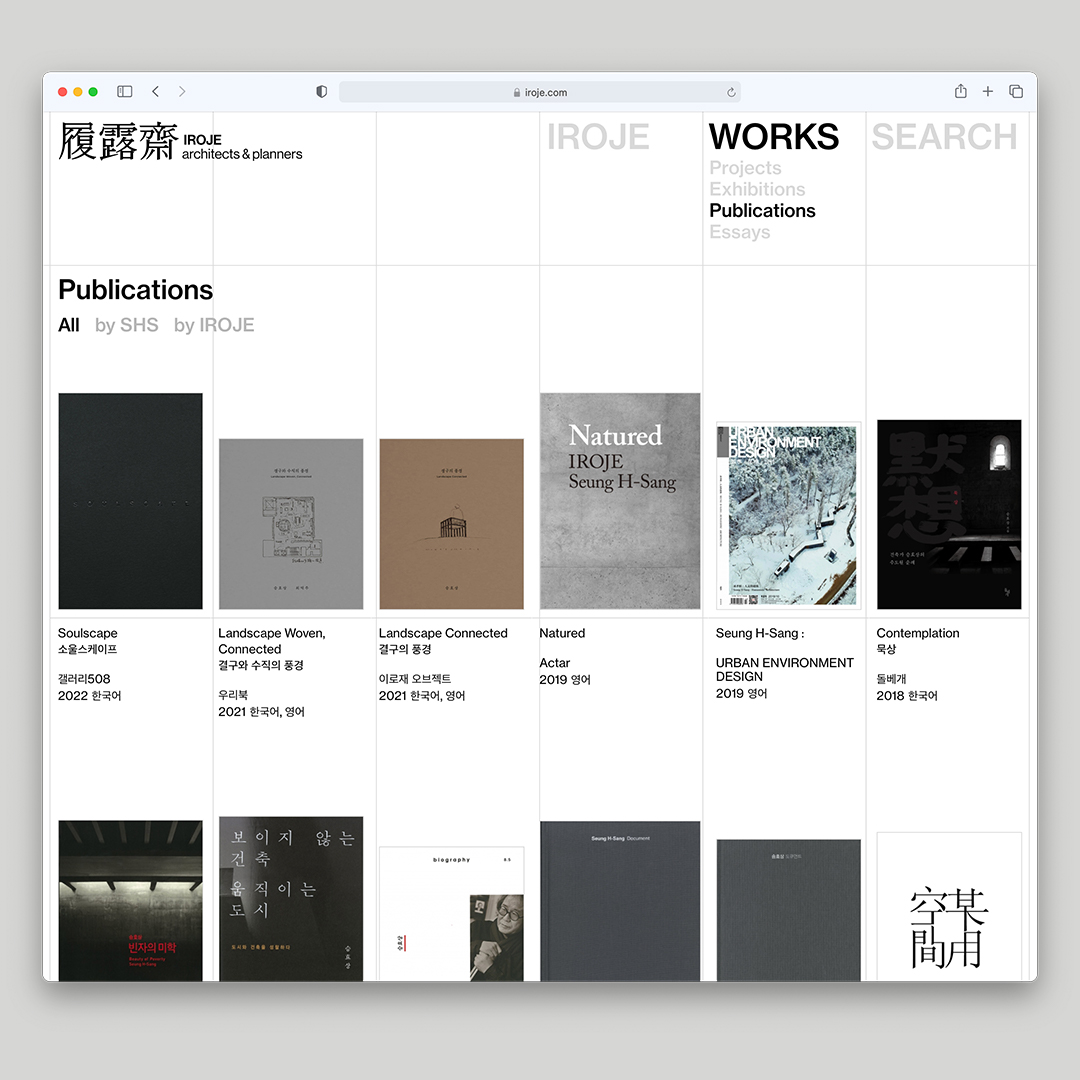Filter publications by All

coord(69,325)
